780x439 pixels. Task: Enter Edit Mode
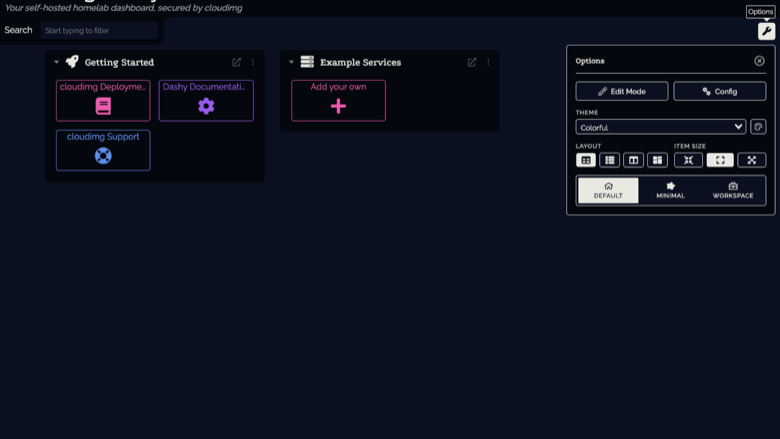tap(622, 91)
